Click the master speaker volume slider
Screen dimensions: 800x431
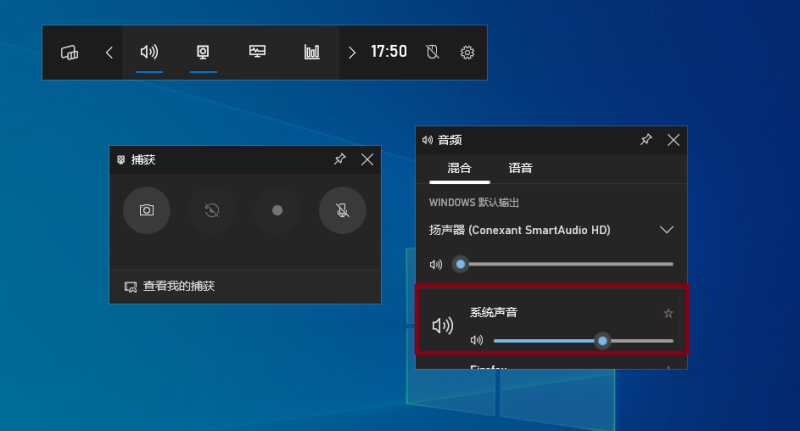[563, 264]
